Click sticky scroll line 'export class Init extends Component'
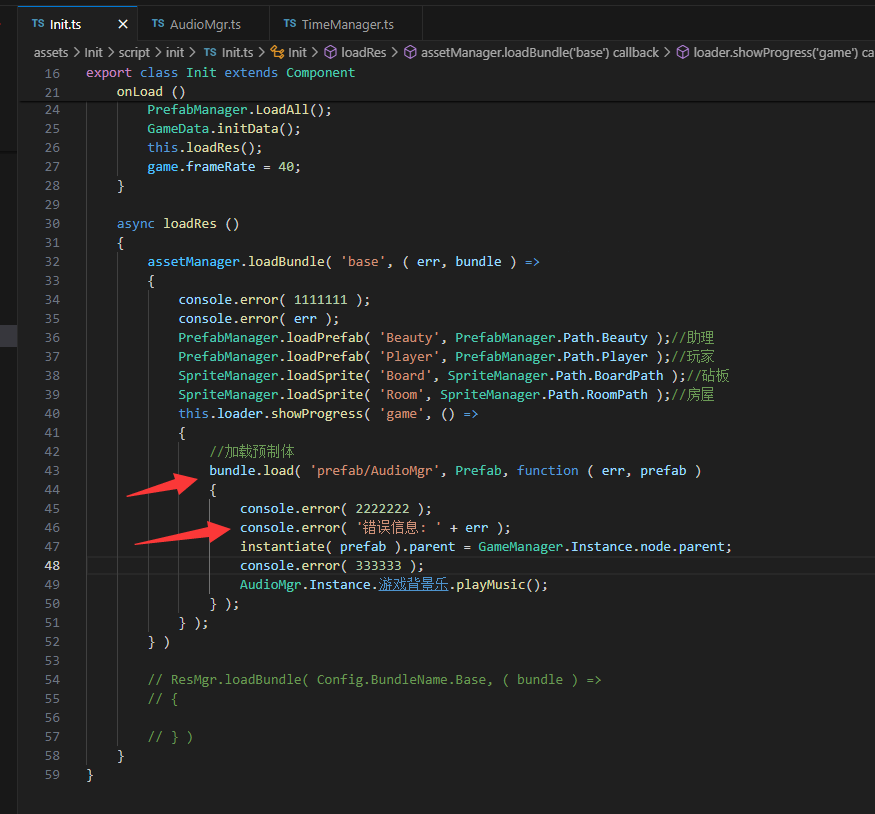Image resolution: width=875 pixels, height=814 pixels. (x=220, y=73)
